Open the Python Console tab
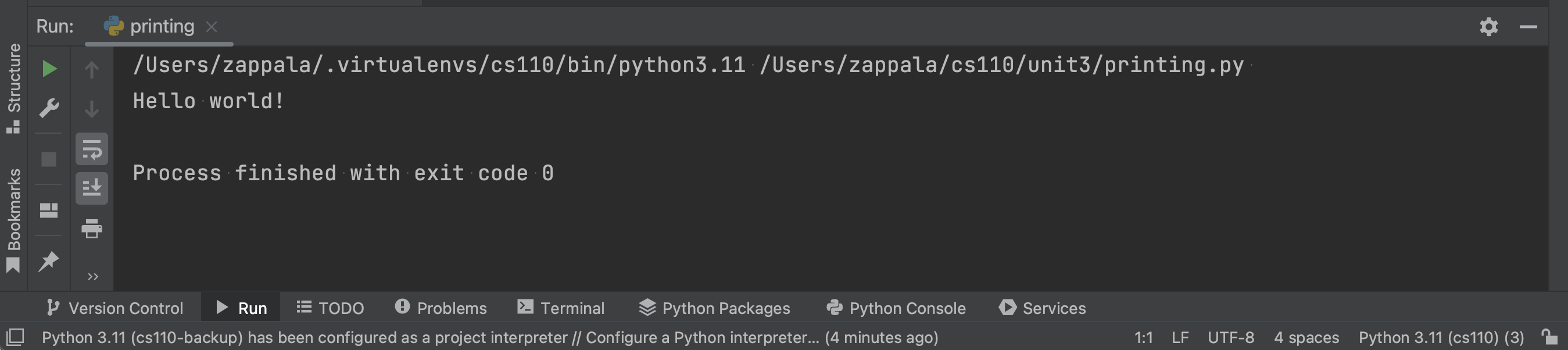 point(896,309)
